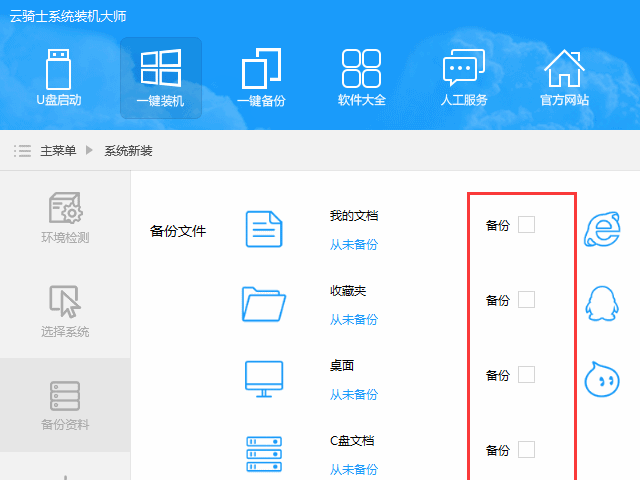Select the 一键装机 Windows icon
640x480 pixels.
(161, 68)
